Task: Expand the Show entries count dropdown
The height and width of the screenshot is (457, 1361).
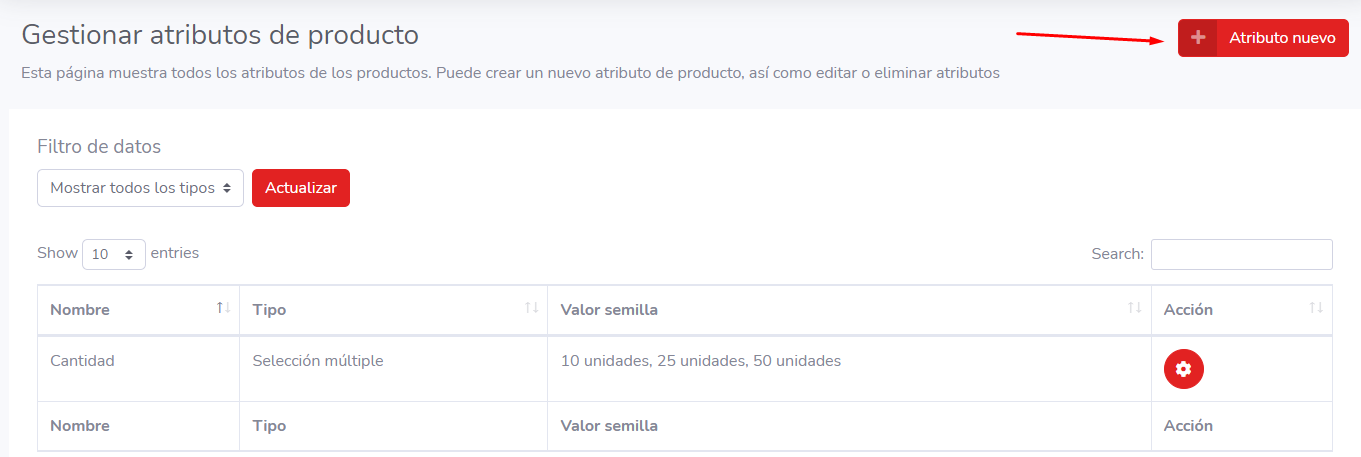Action: tap(114, 254)
